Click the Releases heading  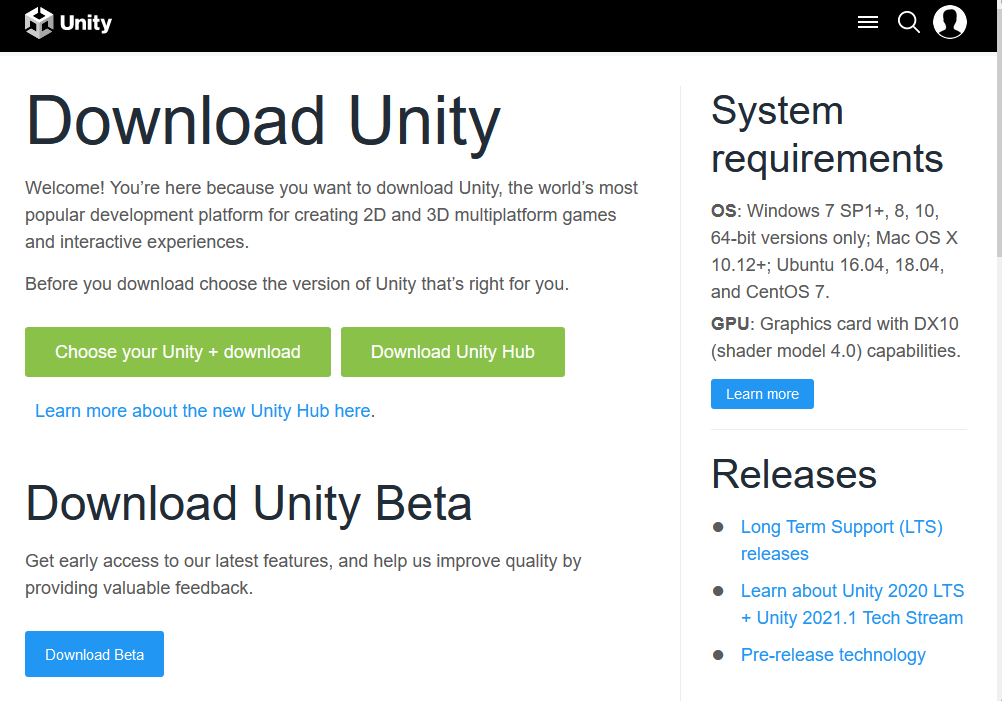(794, 474)
